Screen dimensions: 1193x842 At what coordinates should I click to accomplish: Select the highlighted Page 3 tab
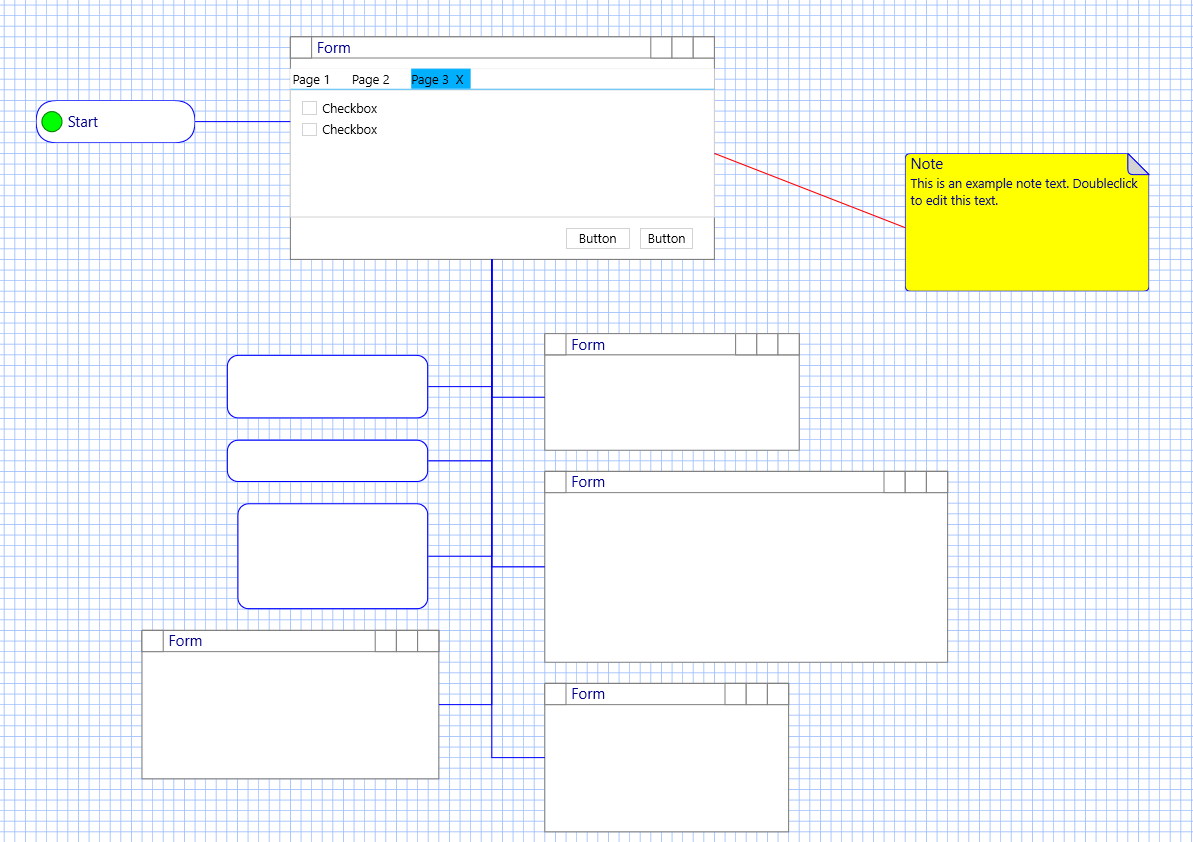tap(441, 79)
